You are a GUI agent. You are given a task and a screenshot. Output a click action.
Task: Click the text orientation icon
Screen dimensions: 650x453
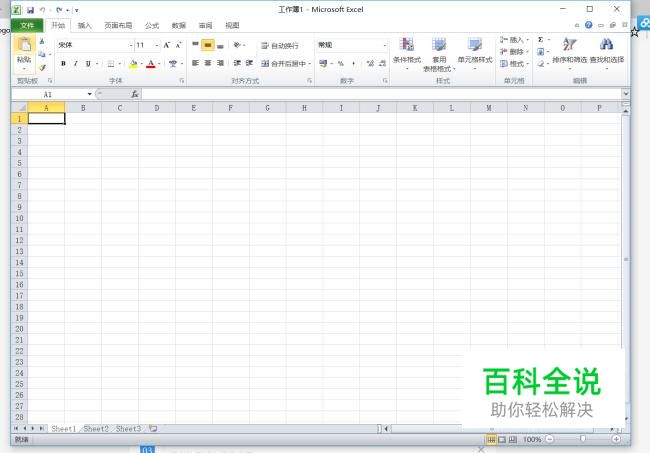coord(237,44)
